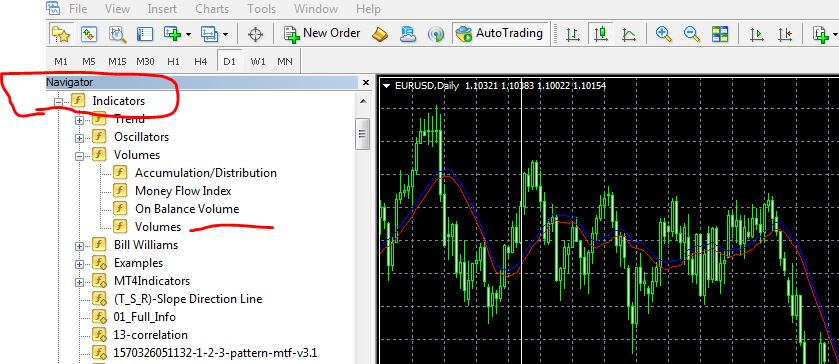This screenshot has height=364, width=839.
Task: Collapse the Volumes folder
Action: click(80, 156)
